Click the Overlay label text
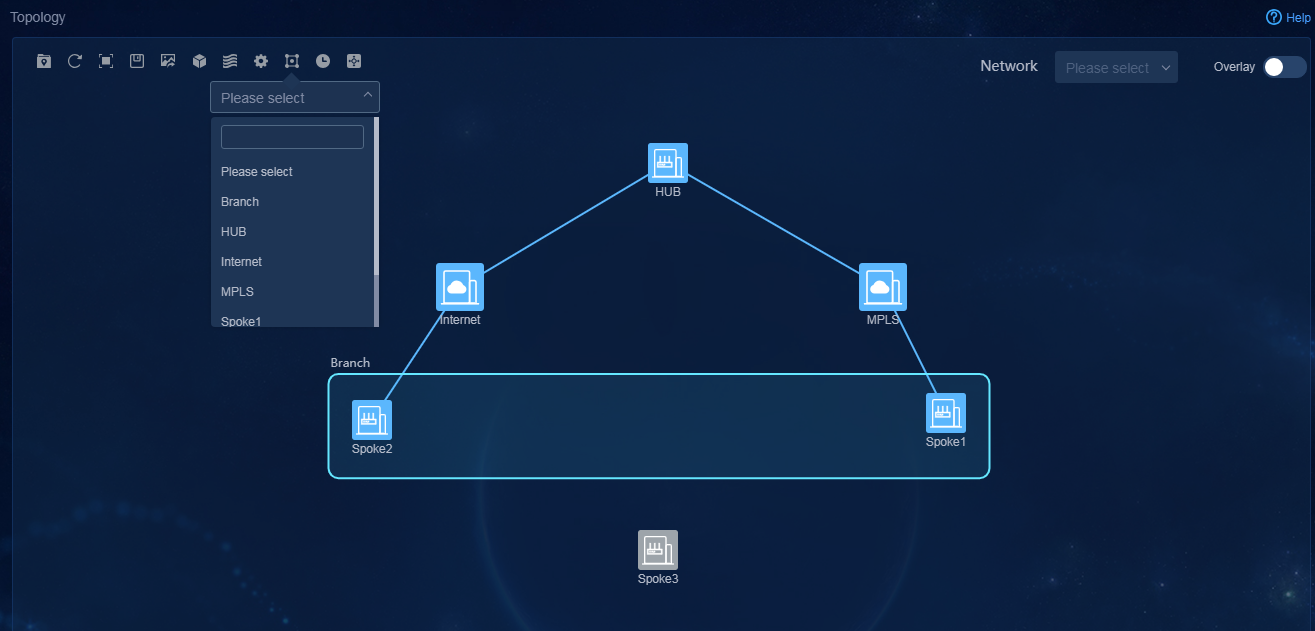 pyautogui.click(x=1234, y=67)
